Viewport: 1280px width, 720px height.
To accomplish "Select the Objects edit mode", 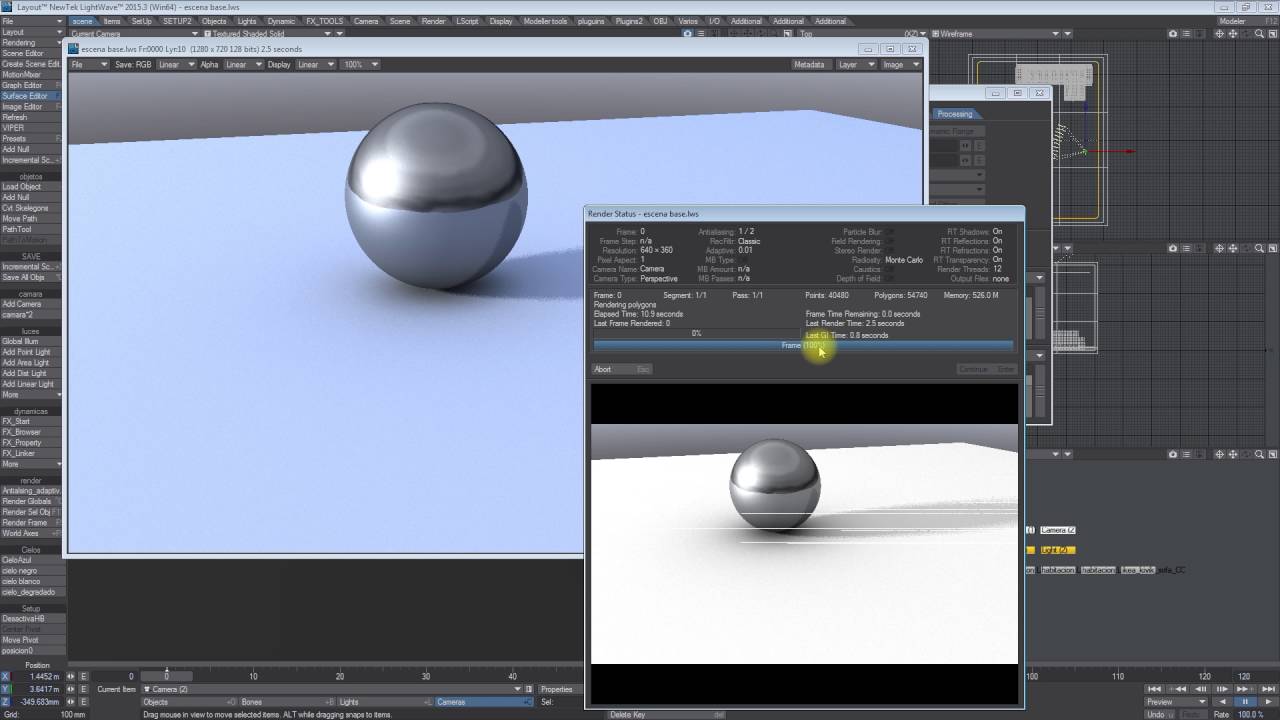I will (x=189, y=702).
